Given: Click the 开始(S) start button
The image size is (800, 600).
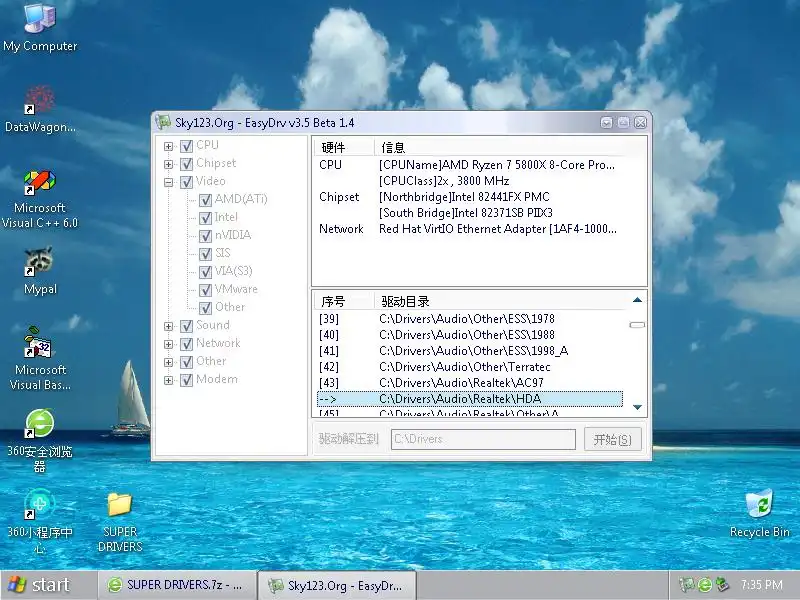Looking at the screenshot, I should pos(612,439).
